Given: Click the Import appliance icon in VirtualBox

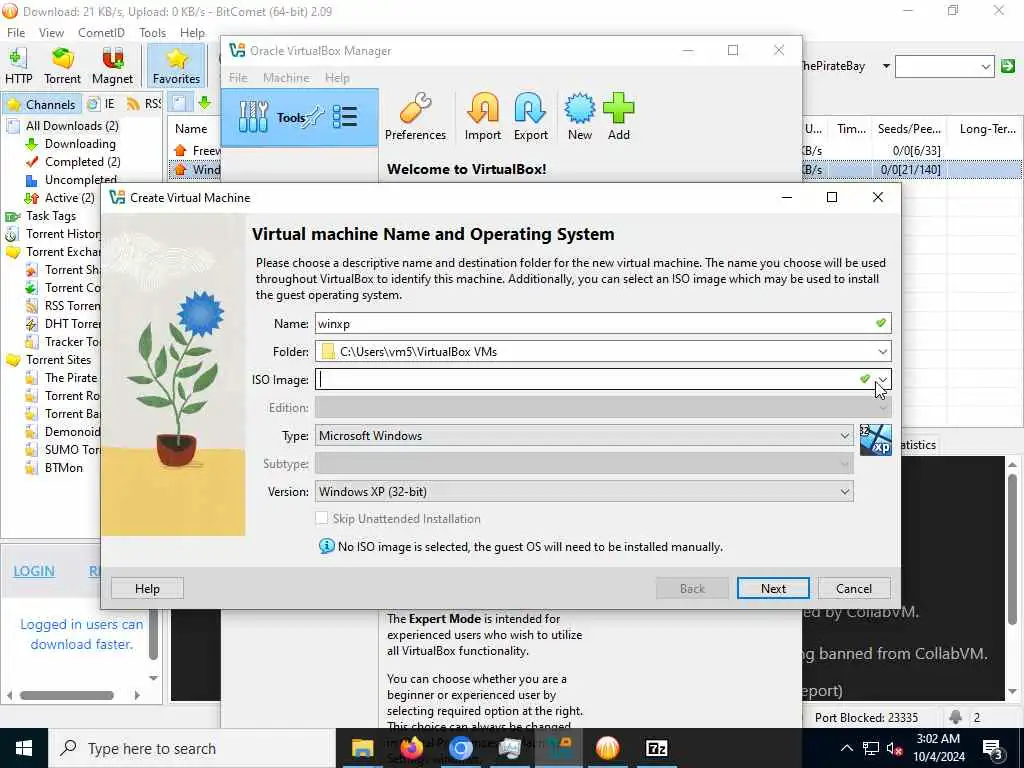Looking at the screenshot, I should [x=483, y=117].
